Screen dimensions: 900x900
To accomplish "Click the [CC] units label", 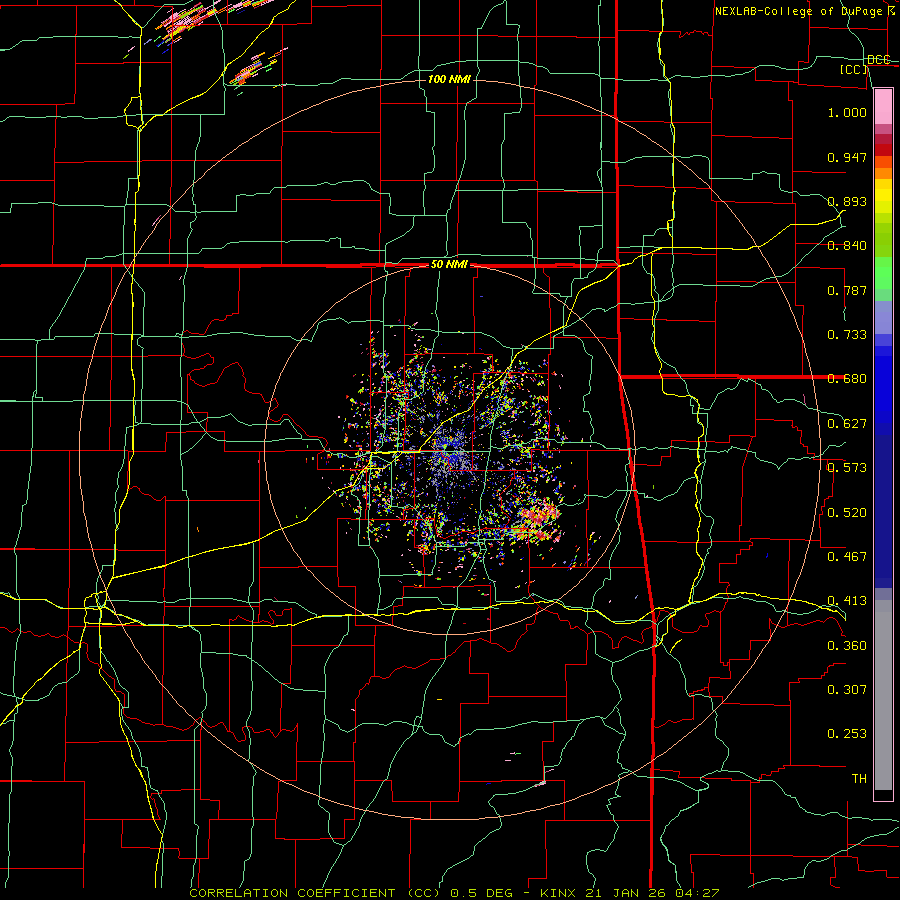I will click(x=854, y=69).
